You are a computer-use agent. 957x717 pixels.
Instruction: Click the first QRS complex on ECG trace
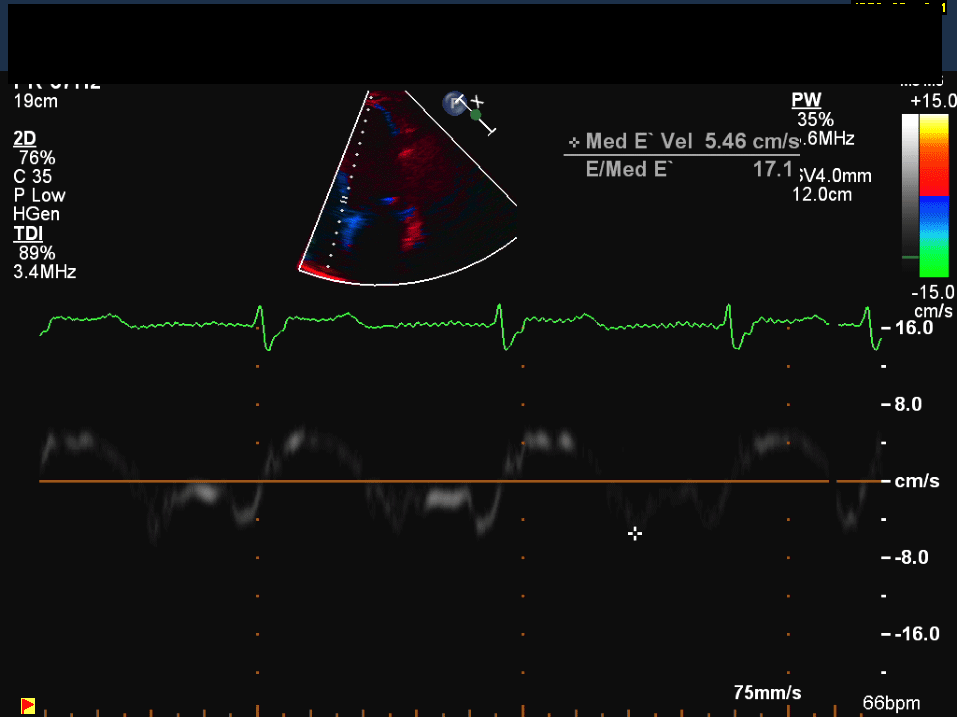263,327
